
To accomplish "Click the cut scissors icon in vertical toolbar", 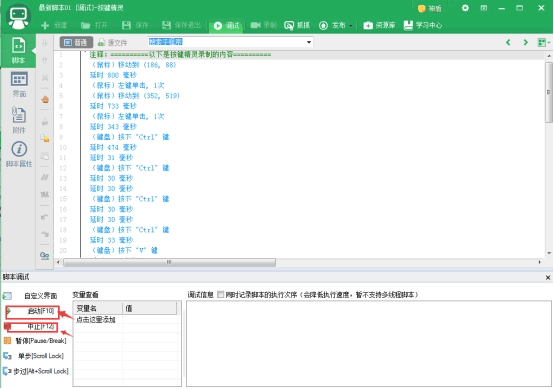I will [x=45, y=77].
